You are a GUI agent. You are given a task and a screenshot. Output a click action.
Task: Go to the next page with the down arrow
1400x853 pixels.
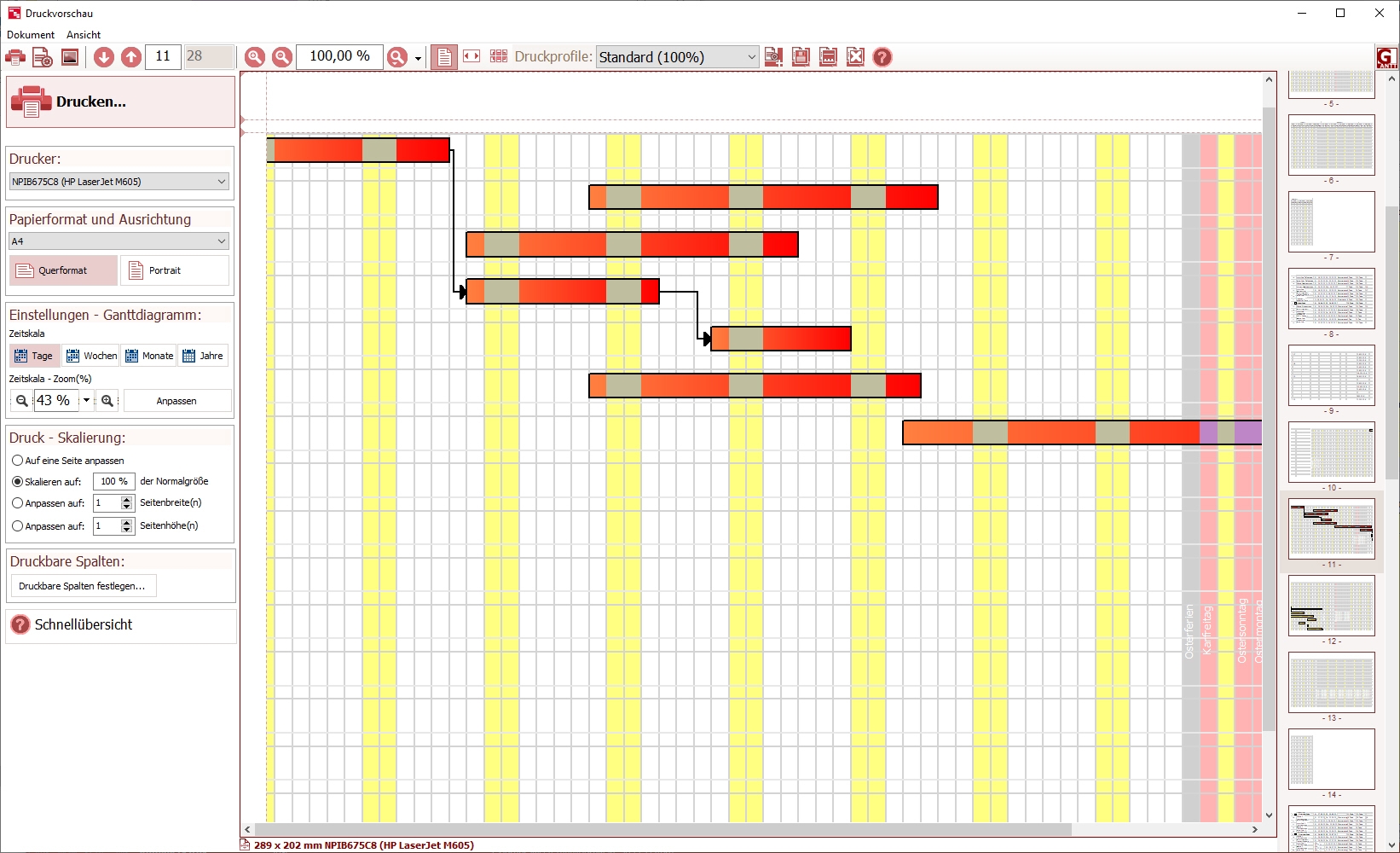104,57
